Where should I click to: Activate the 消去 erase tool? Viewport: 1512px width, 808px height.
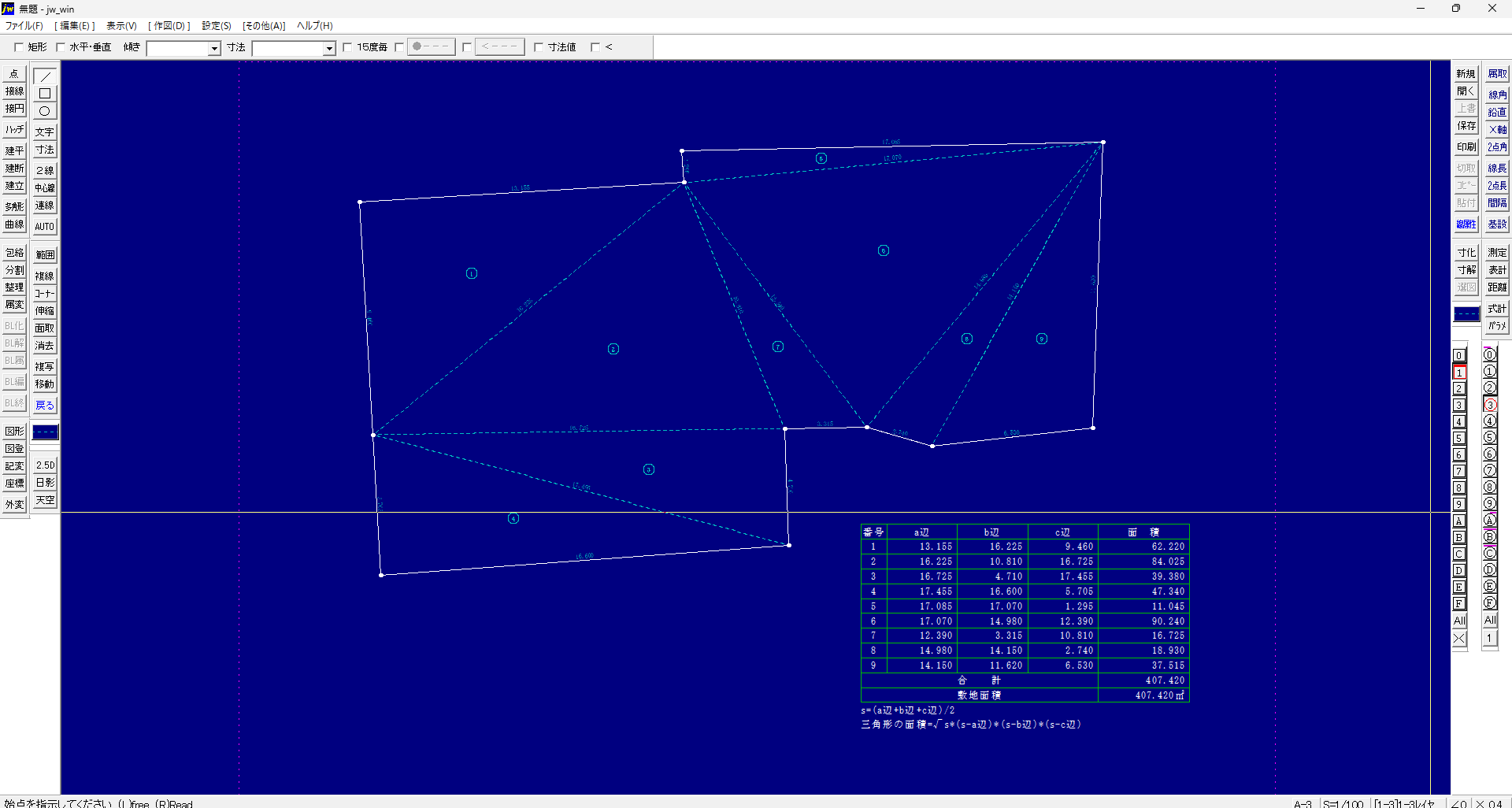tap(45, 346)
